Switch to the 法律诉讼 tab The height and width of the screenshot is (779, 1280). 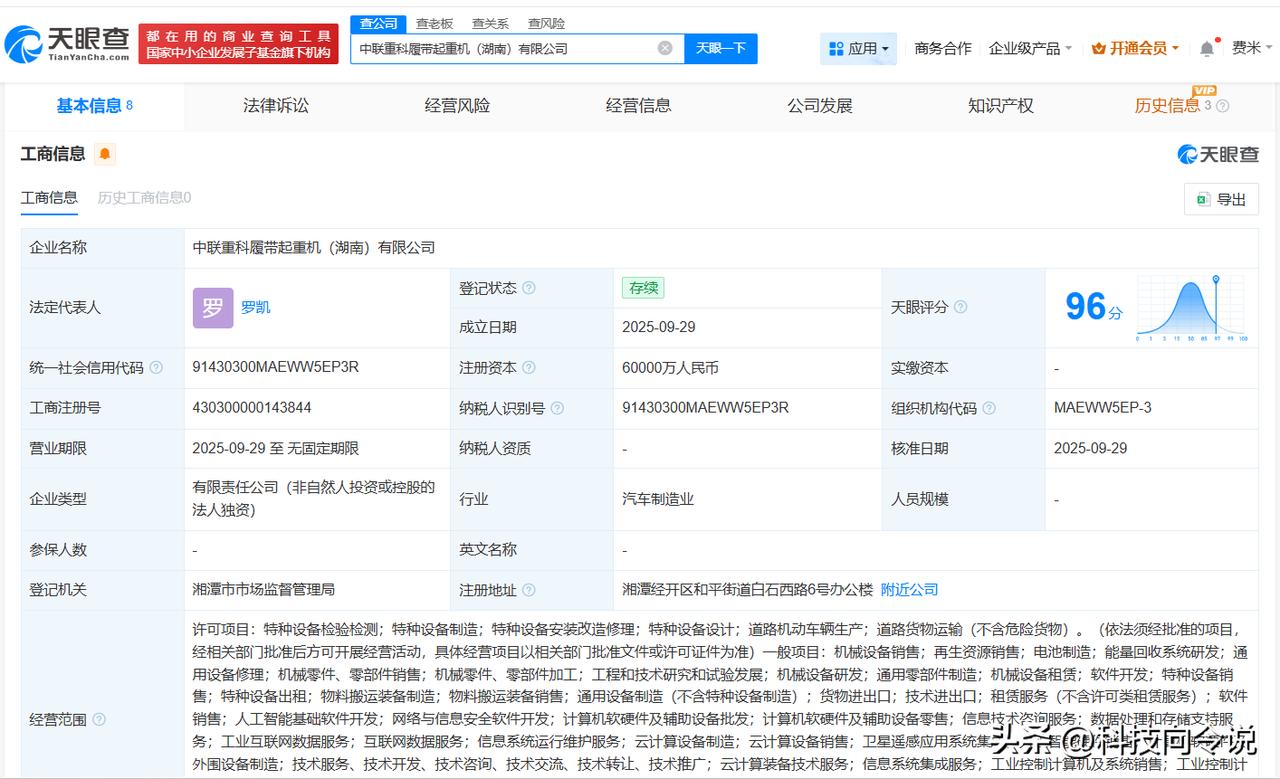coord(276,106)
